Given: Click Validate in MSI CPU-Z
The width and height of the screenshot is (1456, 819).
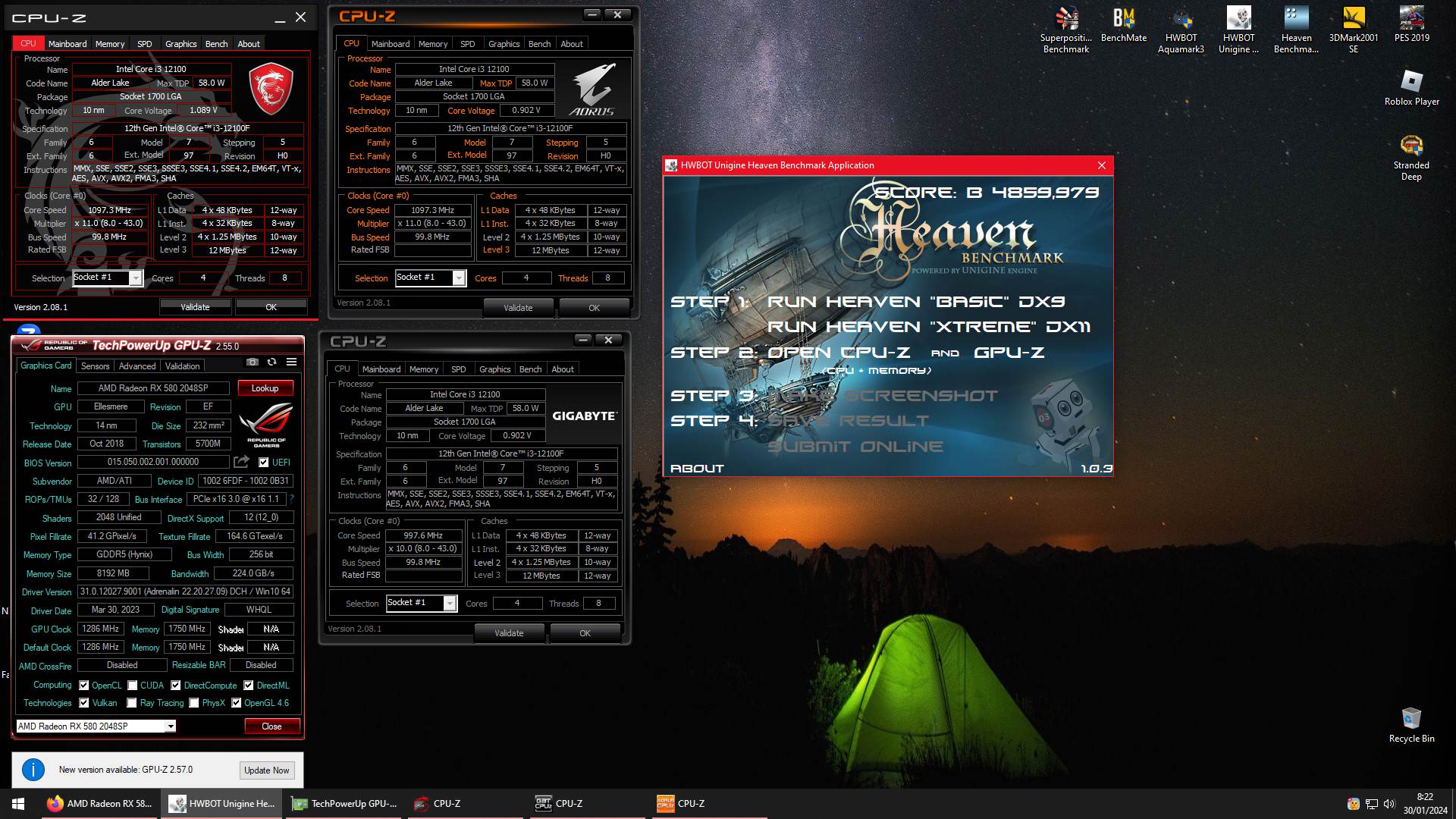Looking at the screenshot, I should (195, 307).
